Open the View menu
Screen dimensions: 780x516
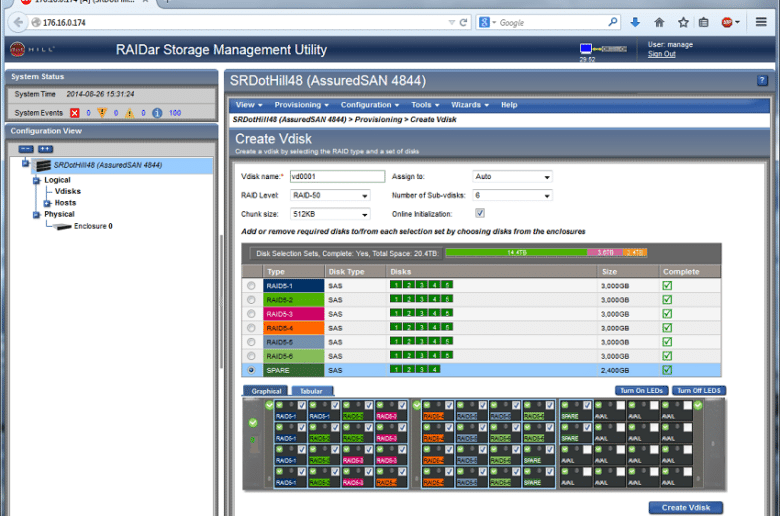click(x=249, y=105)
